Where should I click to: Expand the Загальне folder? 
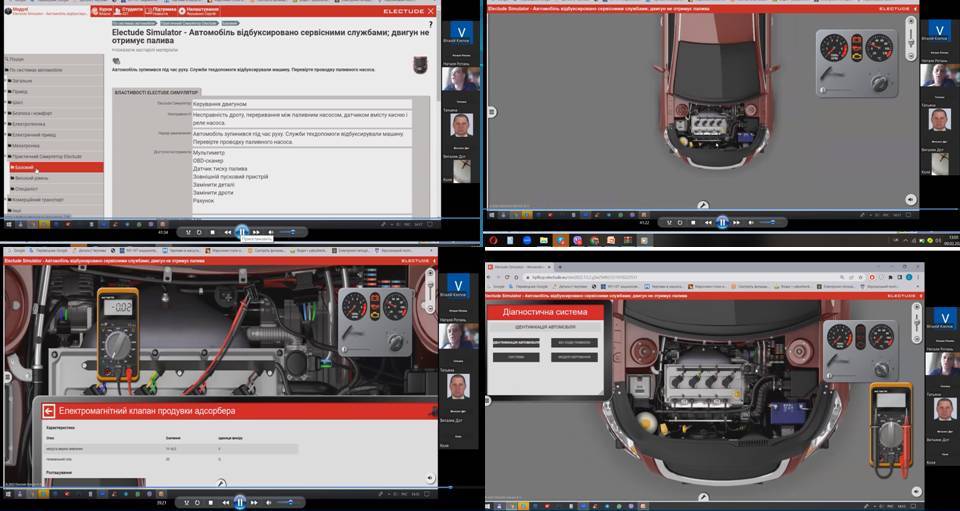click(54, 81)
